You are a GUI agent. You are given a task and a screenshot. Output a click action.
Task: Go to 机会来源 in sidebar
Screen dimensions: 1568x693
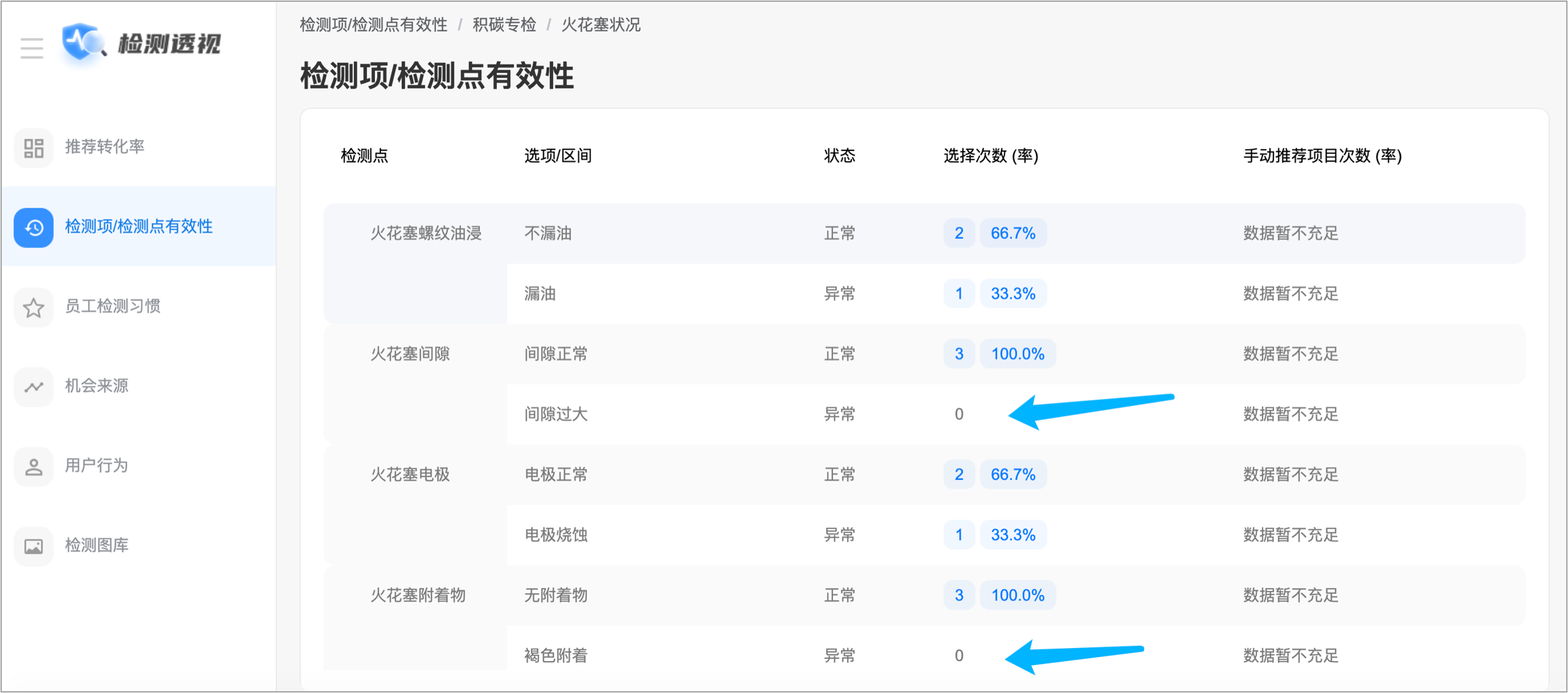[97, 386]
